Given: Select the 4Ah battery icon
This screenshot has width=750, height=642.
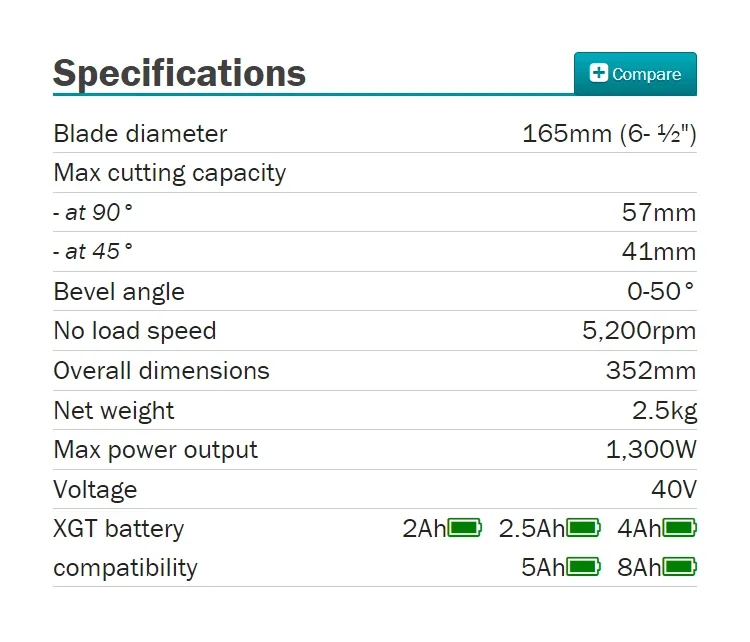Looking at the screenshot, I should [x=679, y=528].
